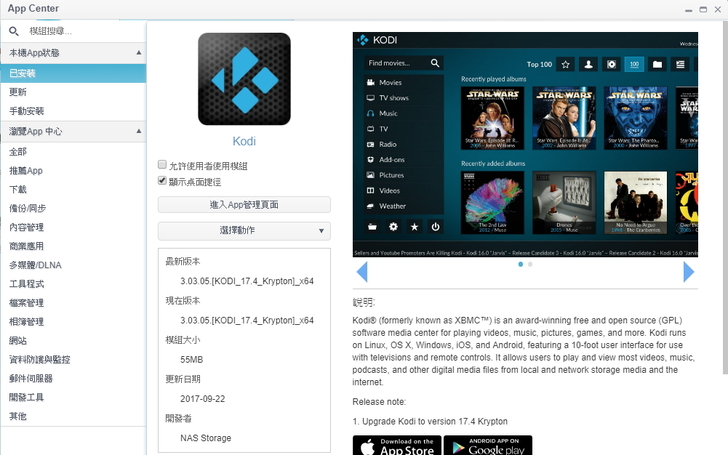
Task: Click the Release note heading
Action: (379, 402)
